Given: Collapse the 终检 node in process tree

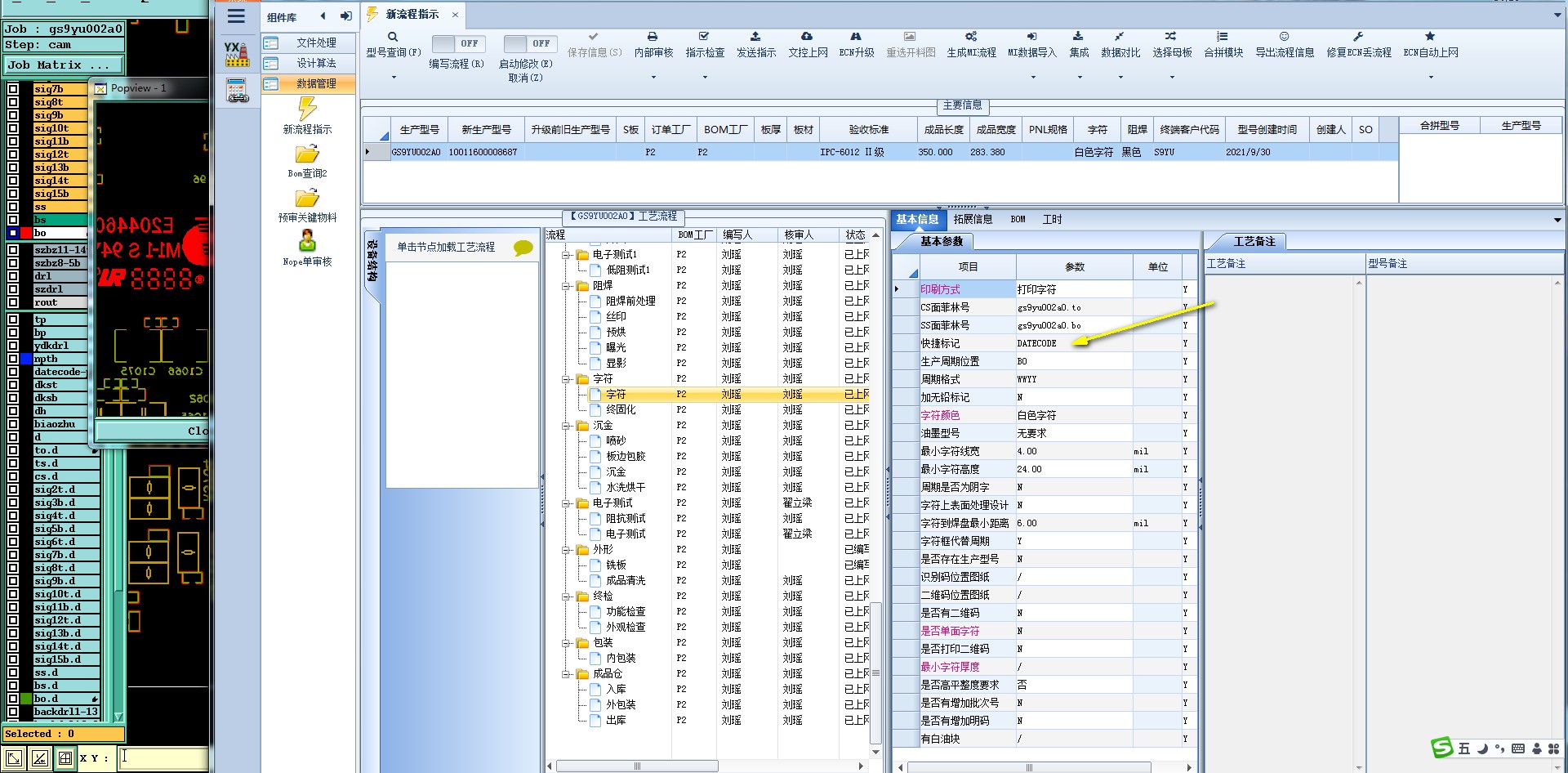Looking at the screenshot, I should 566,597.
